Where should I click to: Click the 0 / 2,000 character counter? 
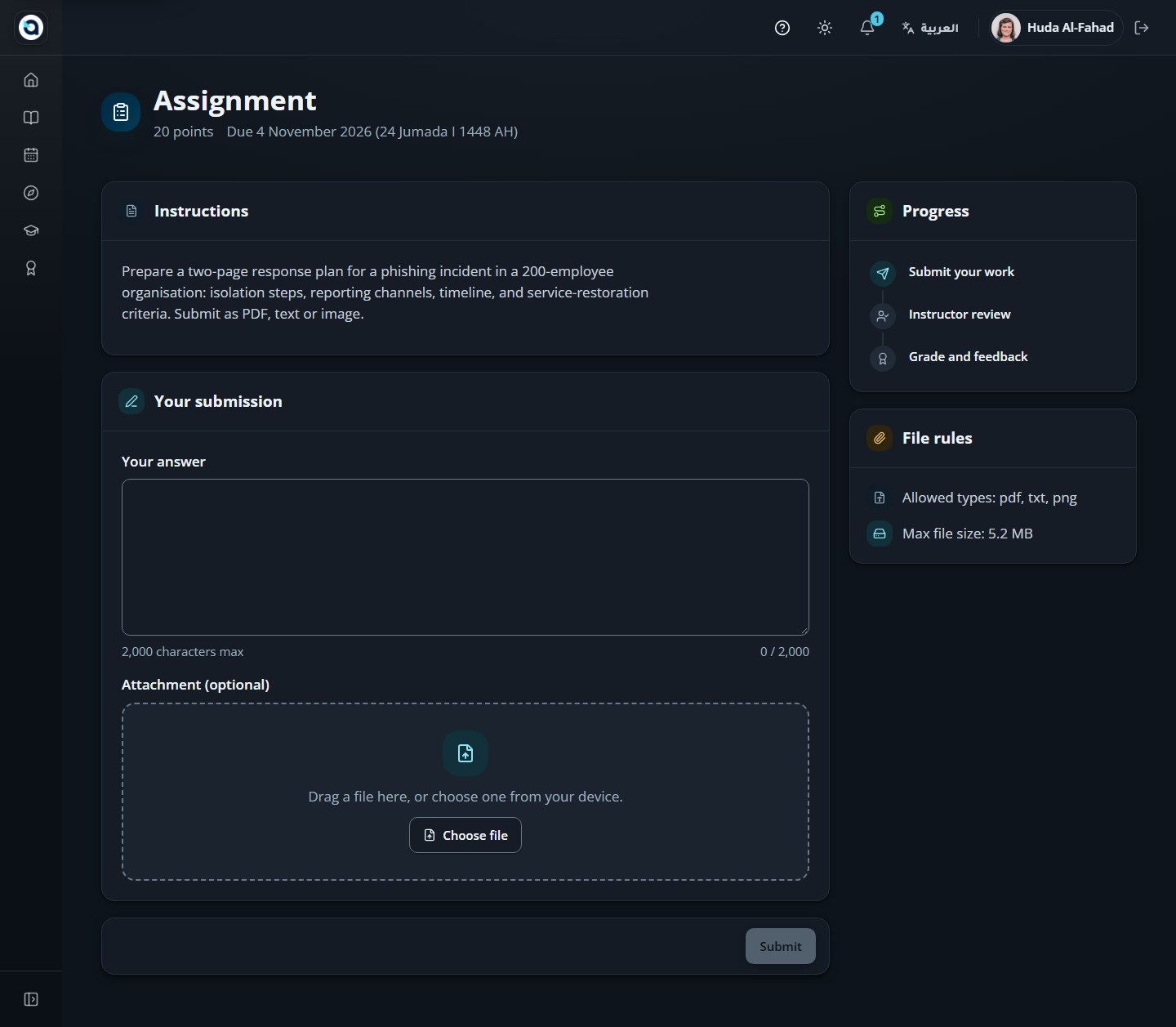click(785, 651)
